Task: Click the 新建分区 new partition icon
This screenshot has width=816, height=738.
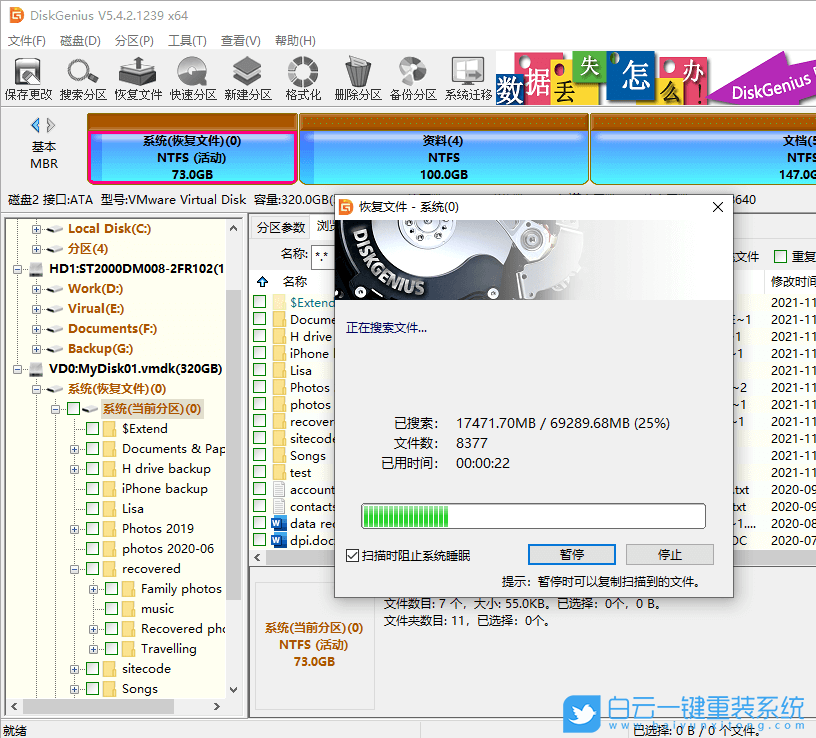Action: click(x=248, y=78)
